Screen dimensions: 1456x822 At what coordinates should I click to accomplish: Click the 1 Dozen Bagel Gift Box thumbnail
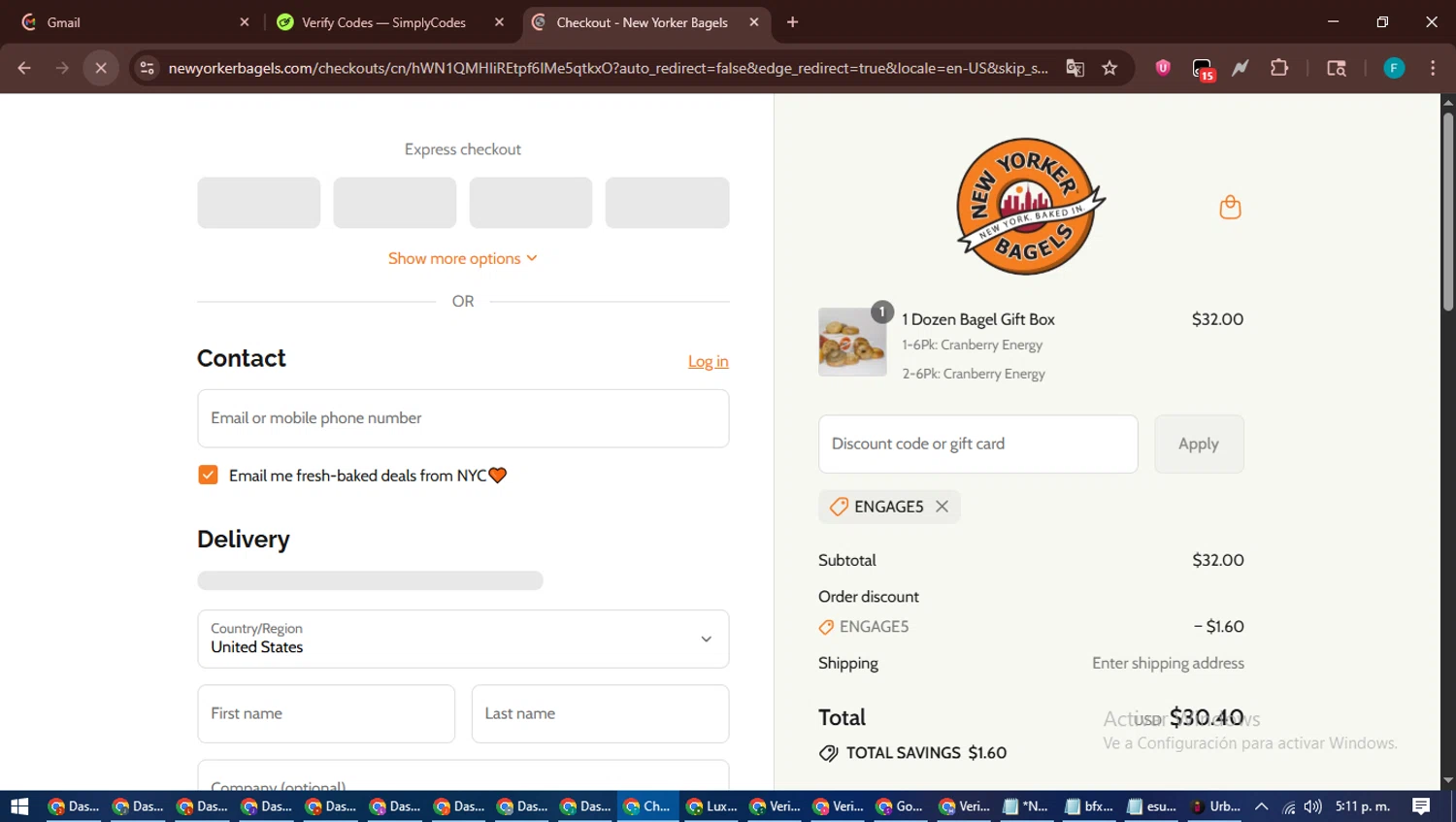[852, 342]
